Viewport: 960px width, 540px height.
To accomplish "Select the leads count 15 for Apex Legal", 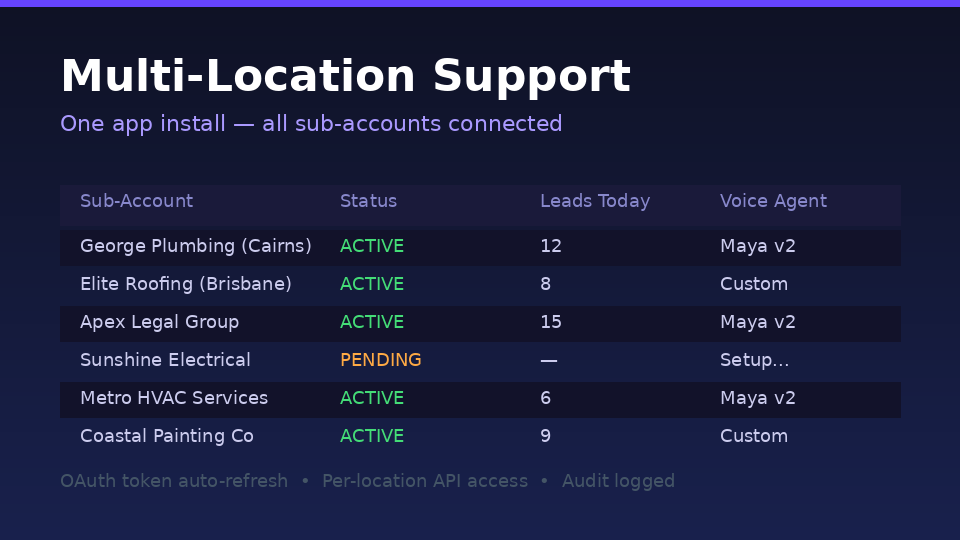I will click(x=551, y=322).
